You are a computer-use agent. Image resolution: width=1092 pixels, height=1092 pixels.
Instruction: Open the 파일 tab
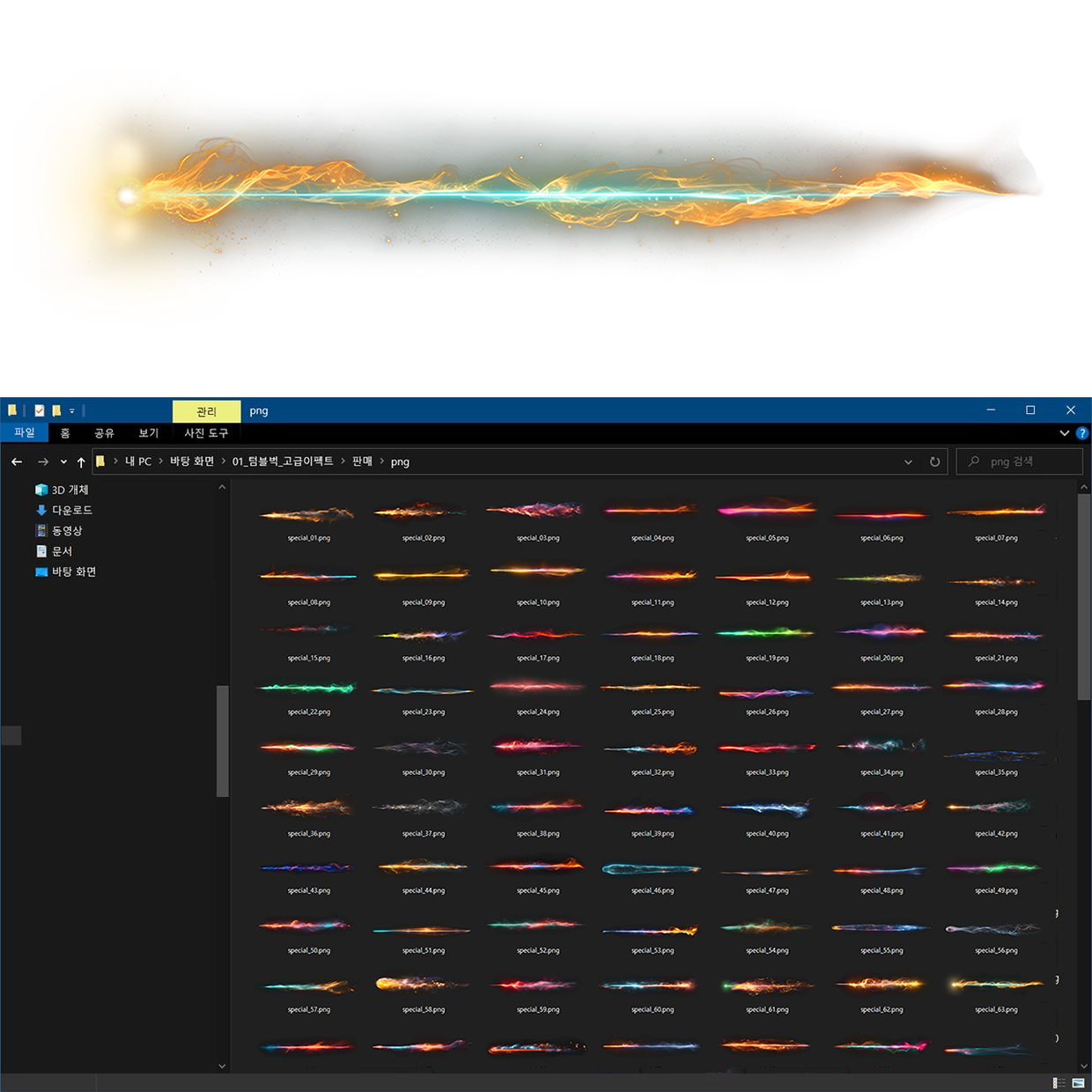(25, 432)
